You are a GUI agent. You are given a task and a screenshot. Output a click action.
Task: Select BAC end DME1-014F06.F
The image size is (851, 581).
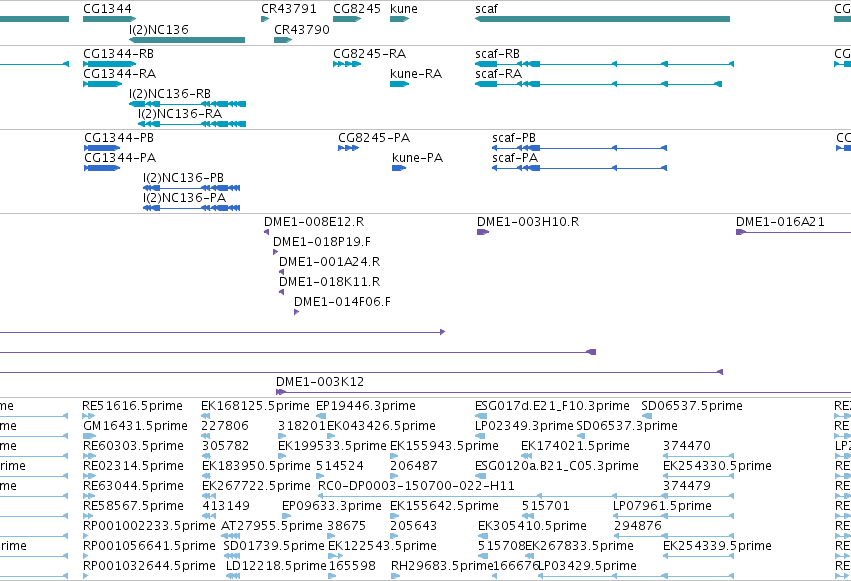click(x=342, y=302)
